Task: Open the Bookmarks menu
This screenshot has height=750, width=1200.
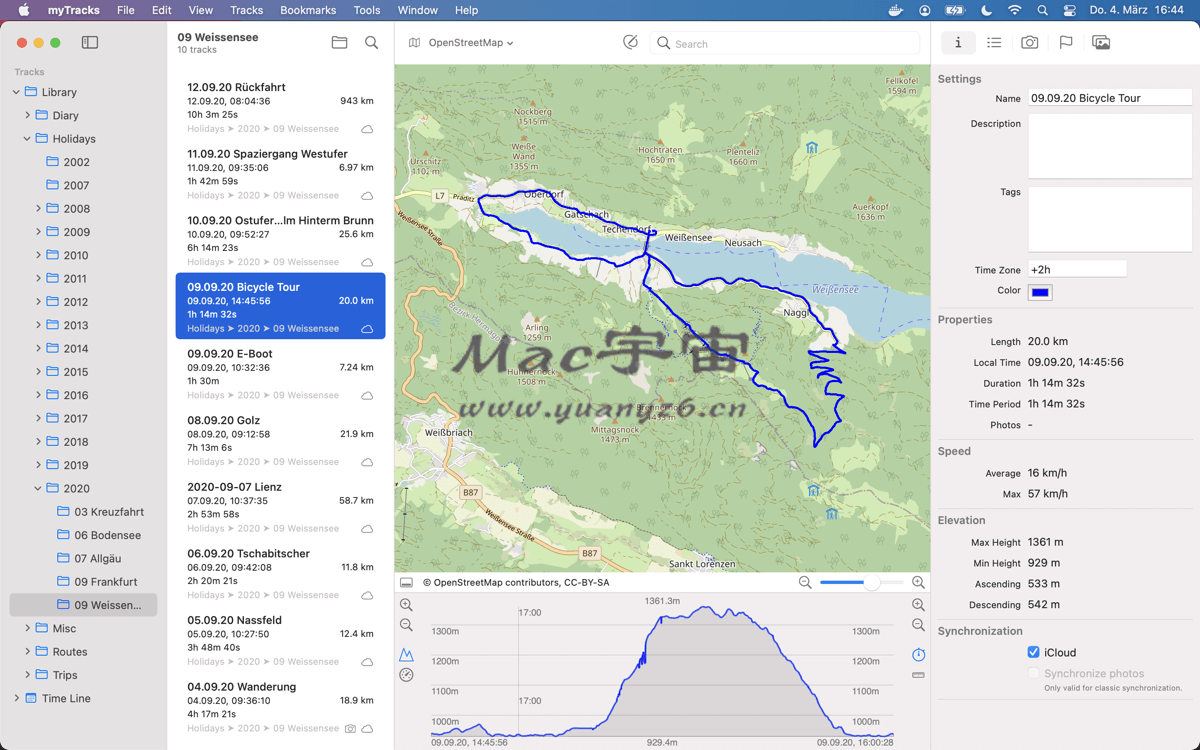Action: [x=308, y=10]
